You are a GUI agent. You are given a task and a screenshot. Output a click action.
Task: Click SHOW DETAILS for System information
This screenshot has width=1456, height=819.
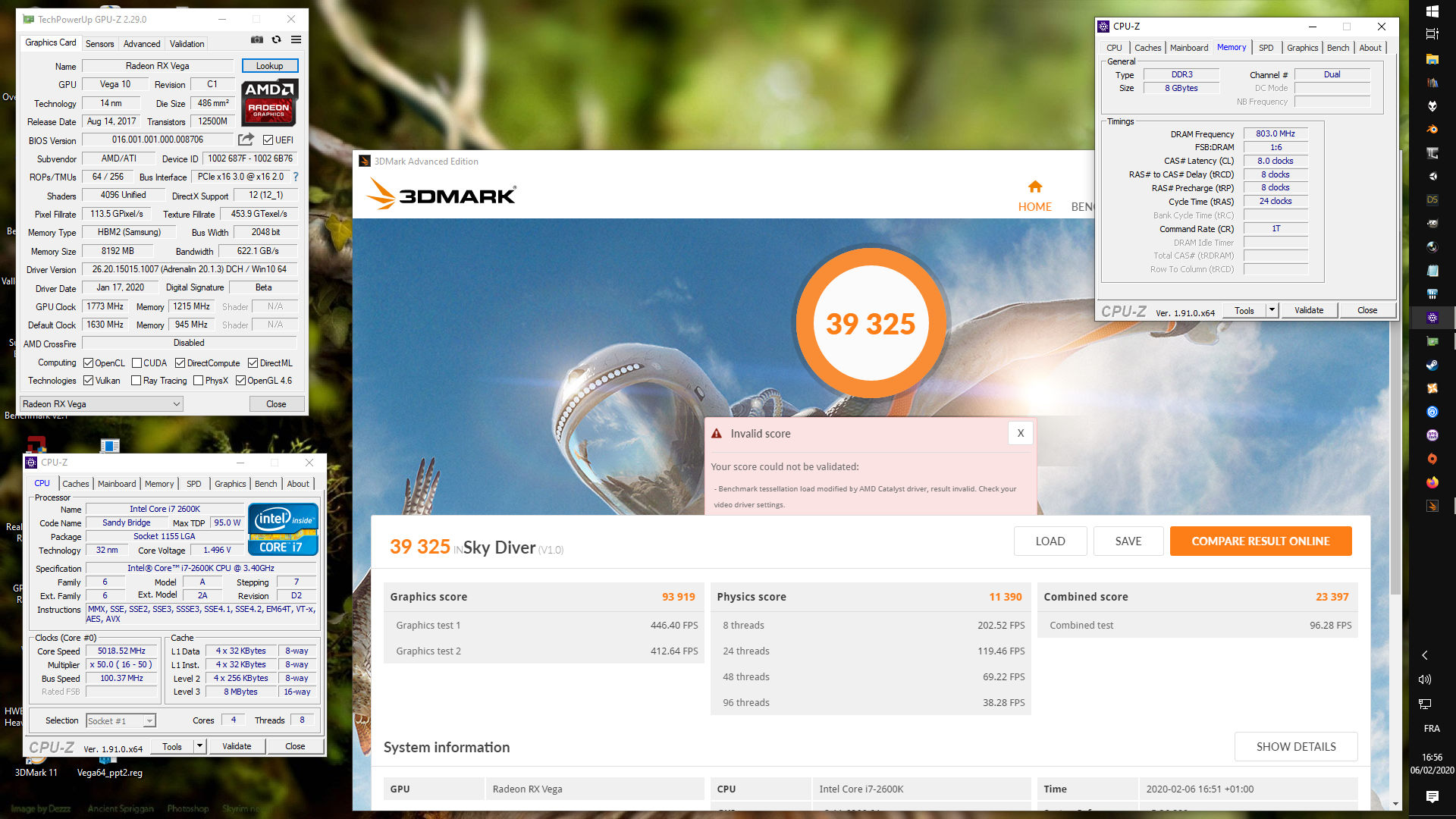1296,747
